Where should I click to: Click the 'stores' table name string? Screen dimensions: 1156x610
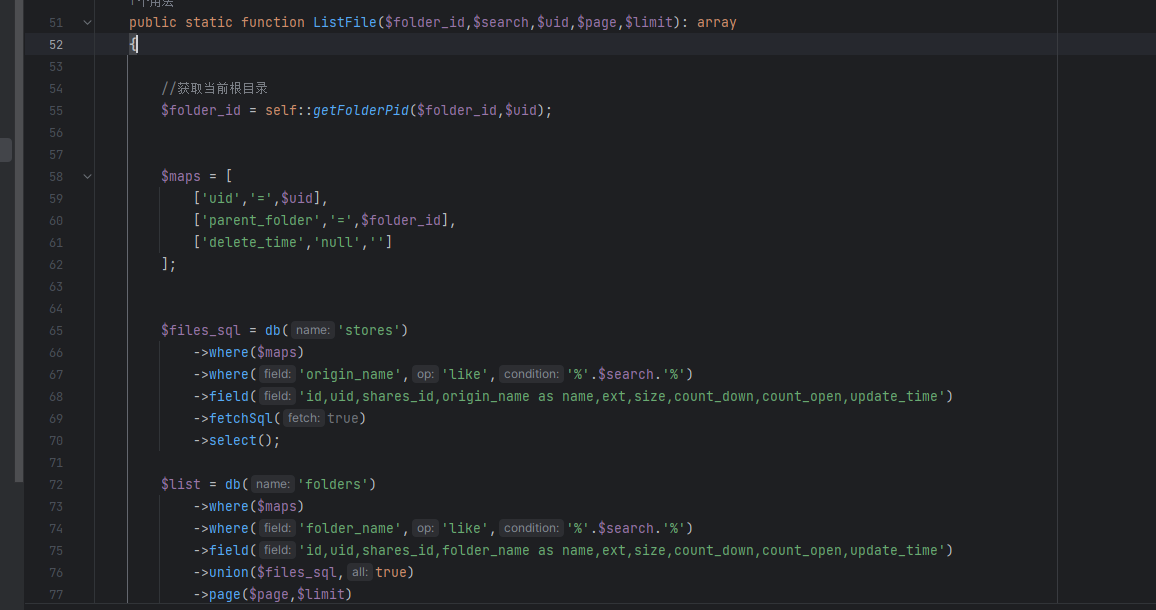coord(369,330)
